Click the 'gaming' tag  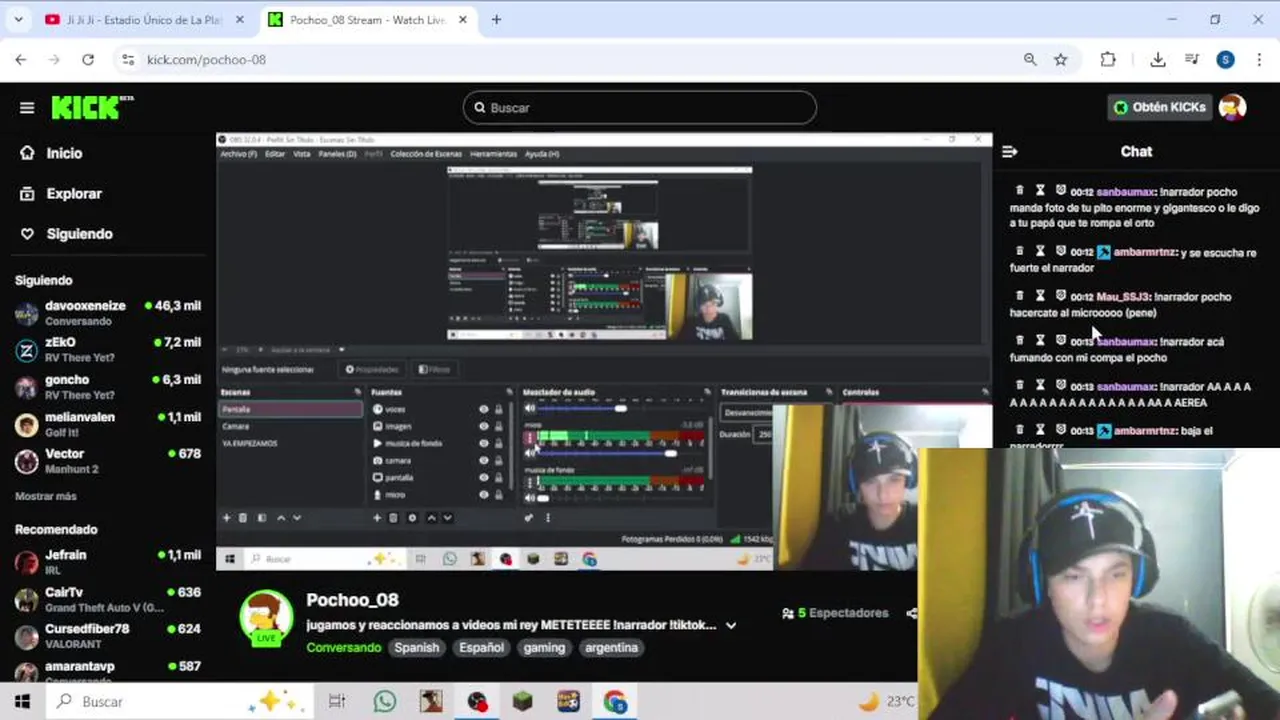[x=544, y=647]
